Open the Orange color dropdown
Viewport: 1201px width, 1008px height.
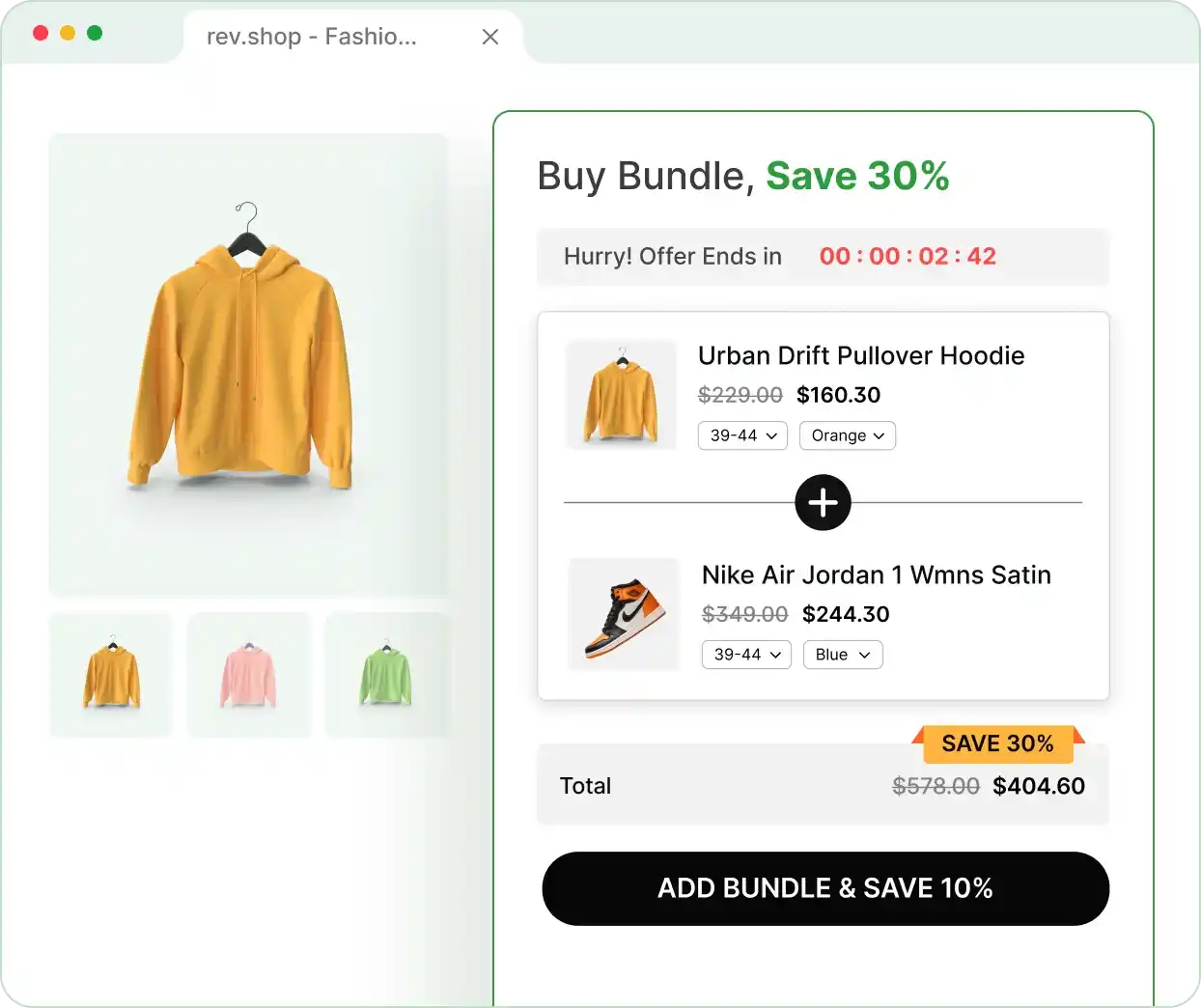pos(847,435)
